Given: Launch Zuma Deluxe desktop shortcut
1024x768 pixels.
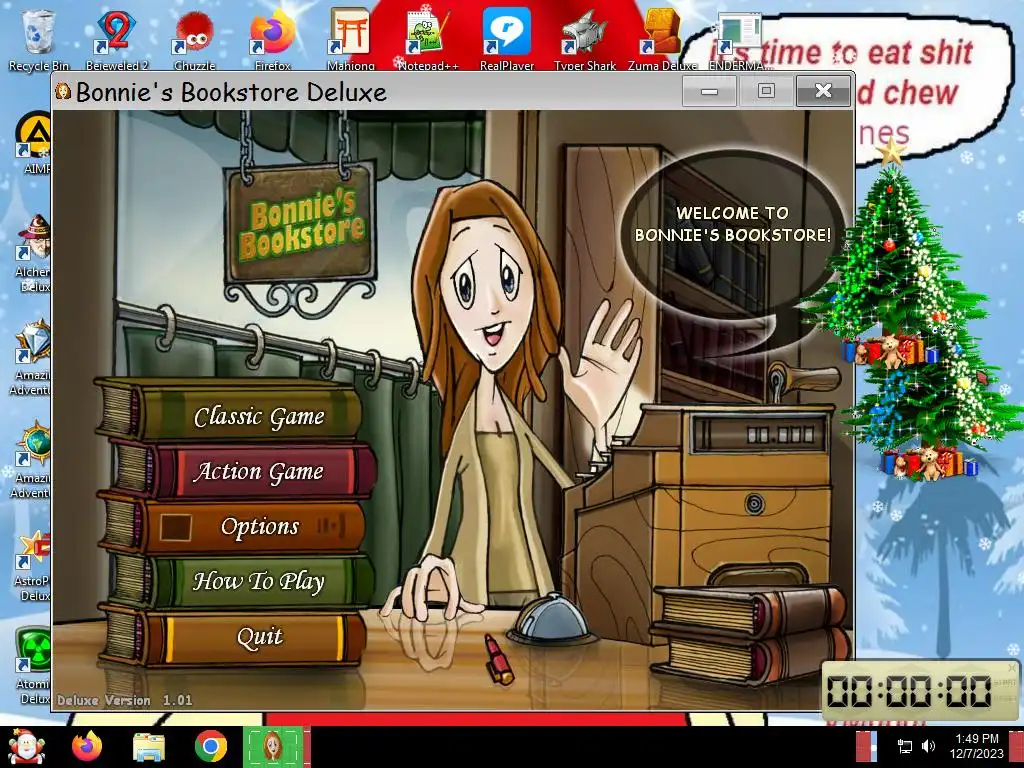Looking at the screenshot, I should coord(662,40).
